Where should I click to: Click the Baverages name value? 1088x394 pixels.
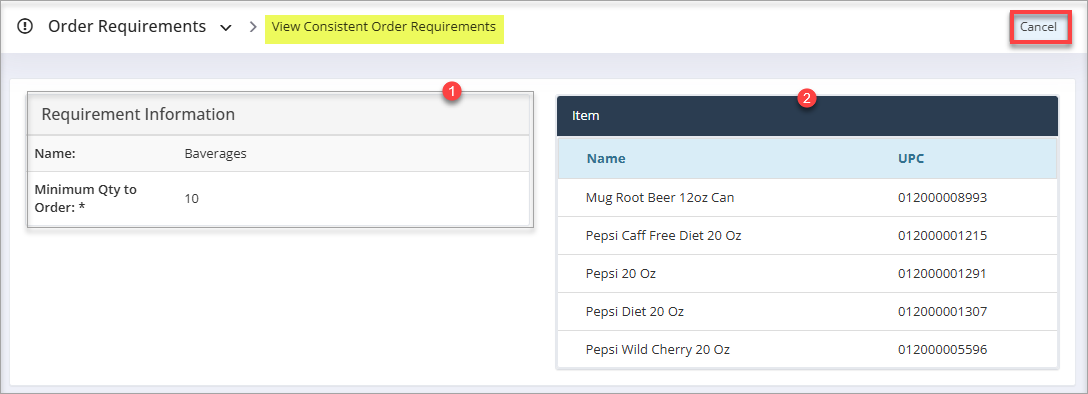click(x=215, y=153)
